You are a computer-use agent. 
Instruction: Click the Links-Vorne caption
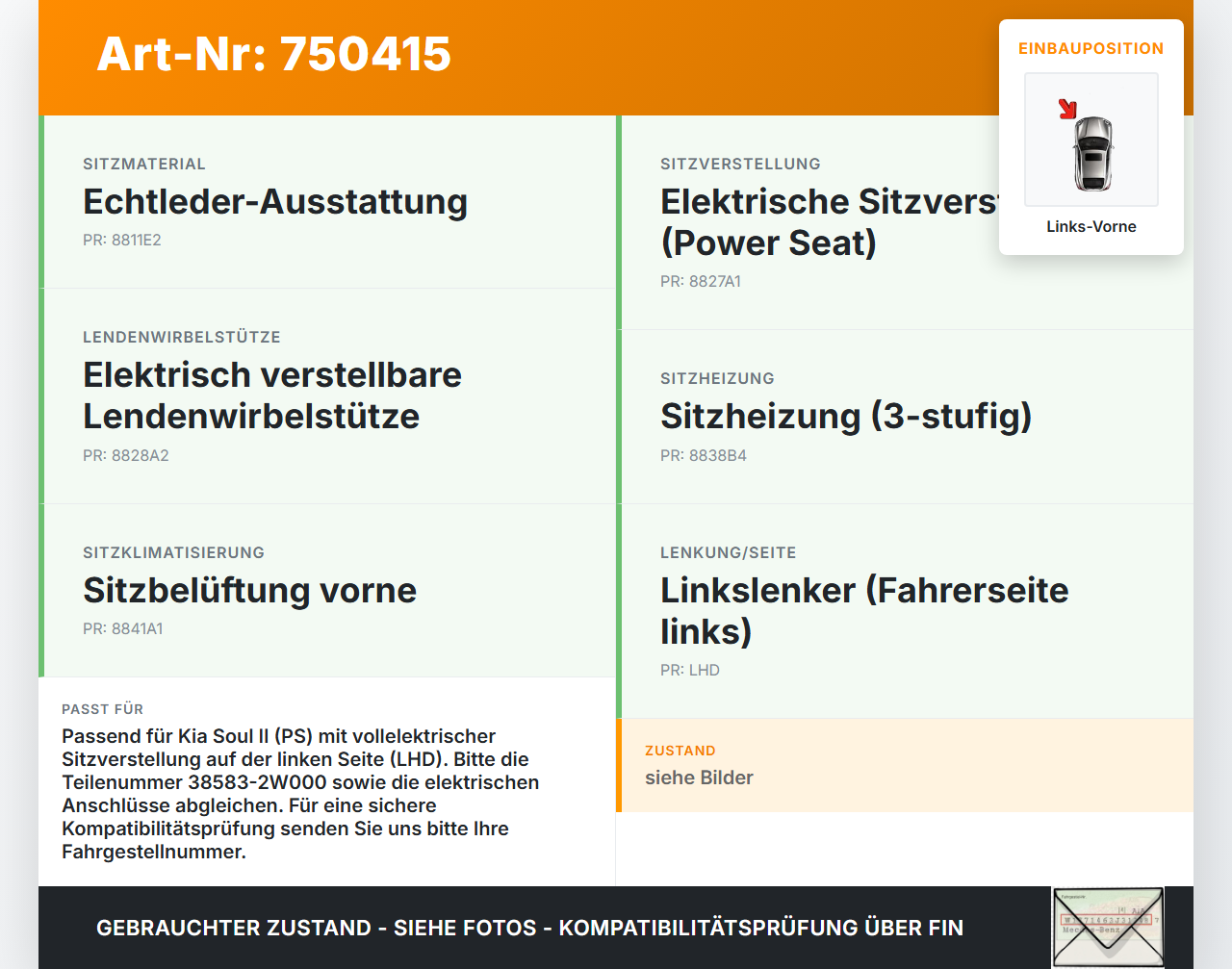coord(1091,226)
